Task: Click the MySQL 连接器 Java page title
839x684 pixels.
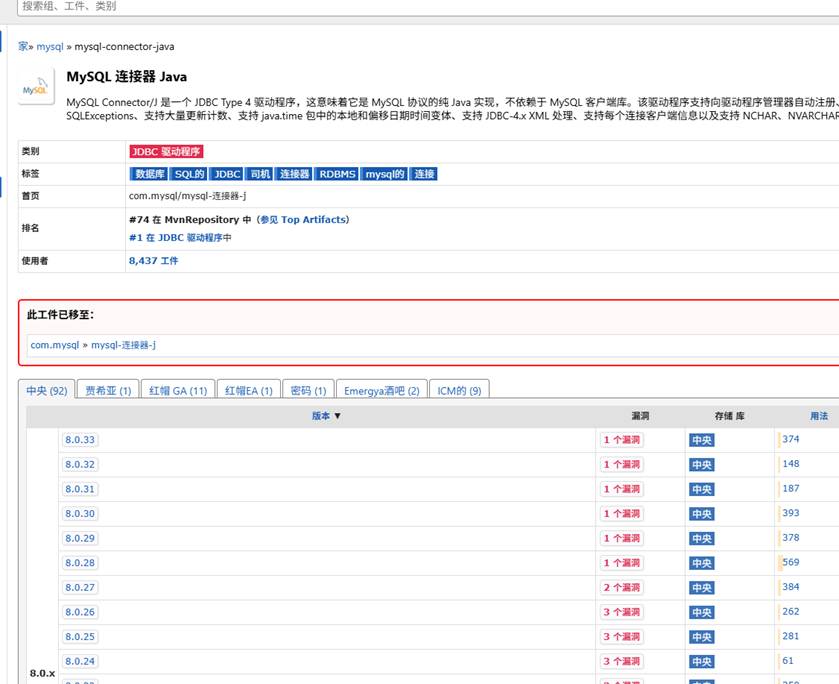Action: coord(127,77)
